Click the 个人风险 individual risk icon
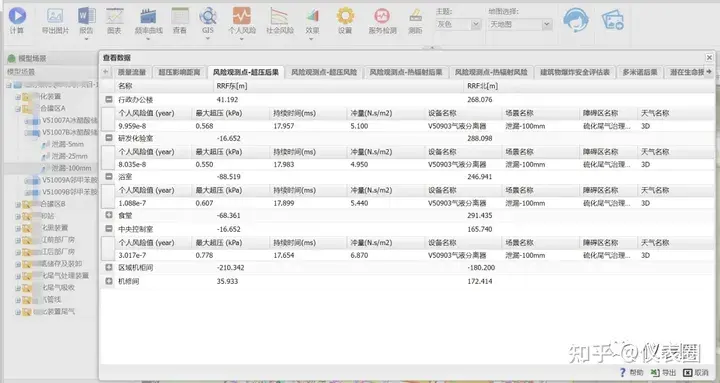This screenshot has width=720, height=383. coord(242,16)
